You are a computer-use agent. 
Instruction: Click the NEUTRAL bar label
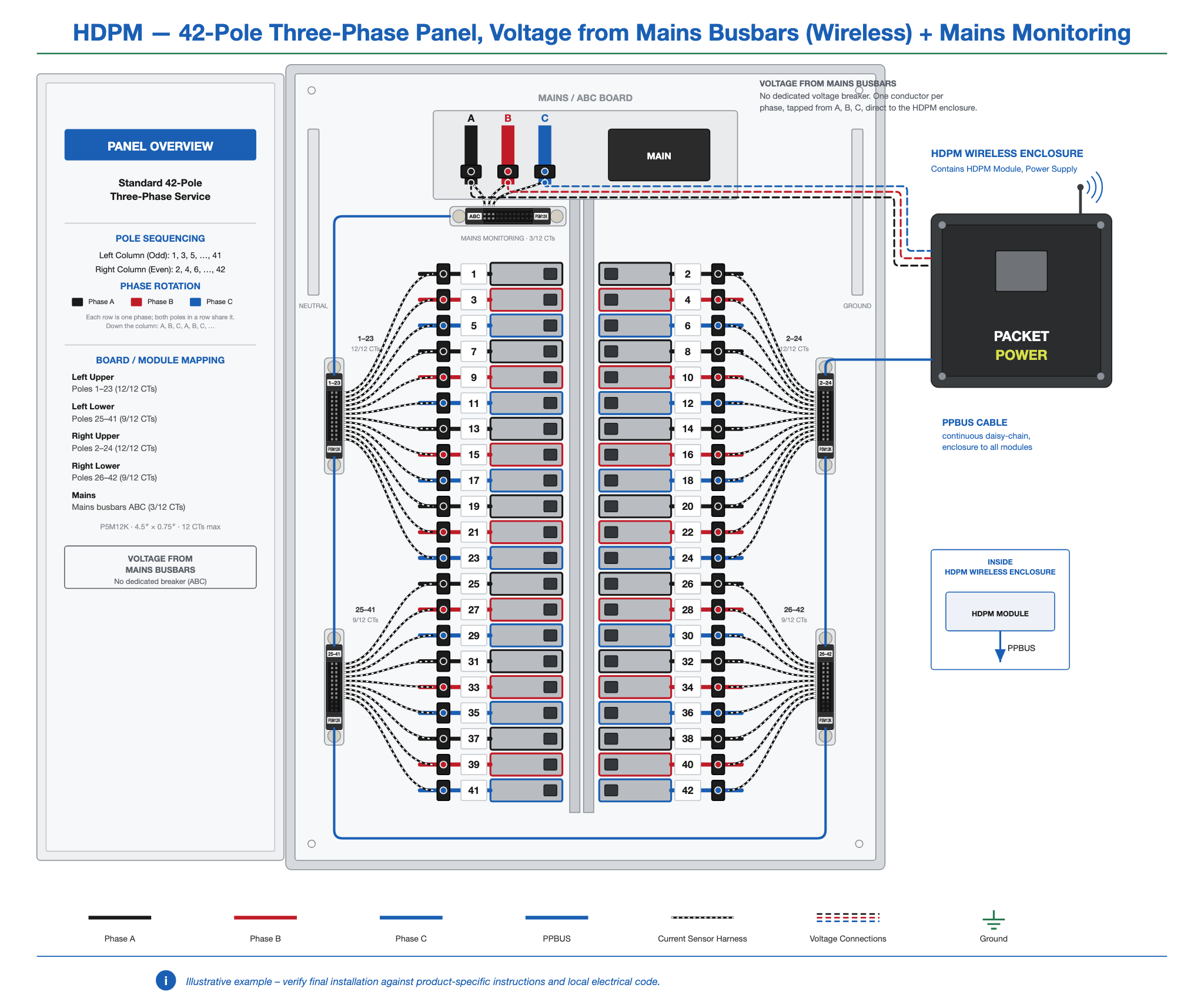313,306
